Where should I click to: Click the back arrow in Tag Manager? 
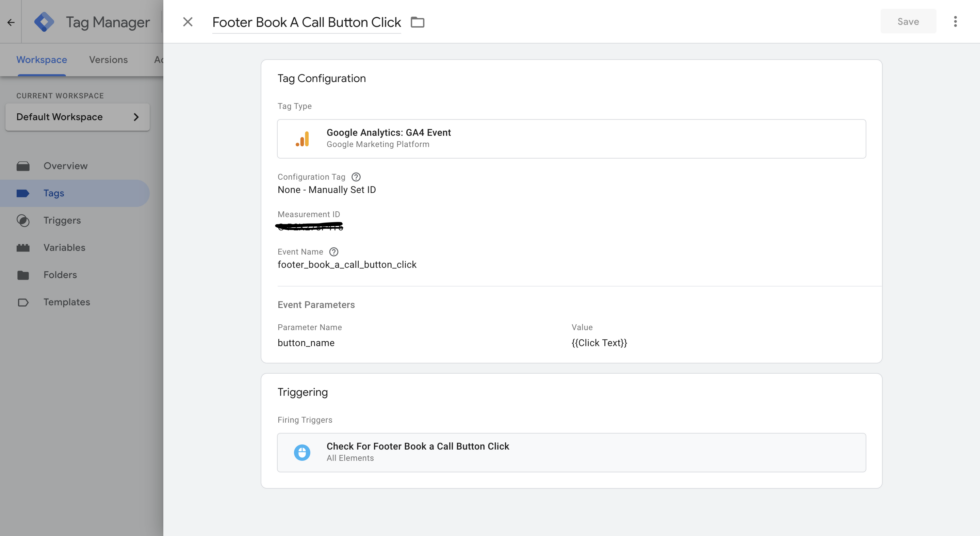11,22
